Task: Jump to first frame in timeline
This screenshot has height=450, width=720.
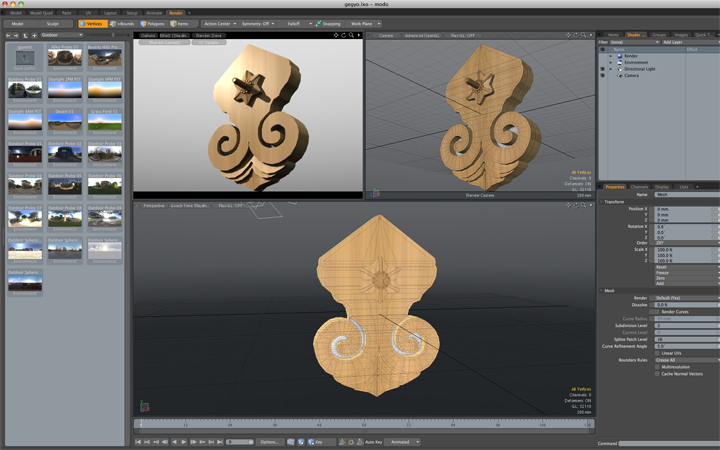Action: click(138, 442)
